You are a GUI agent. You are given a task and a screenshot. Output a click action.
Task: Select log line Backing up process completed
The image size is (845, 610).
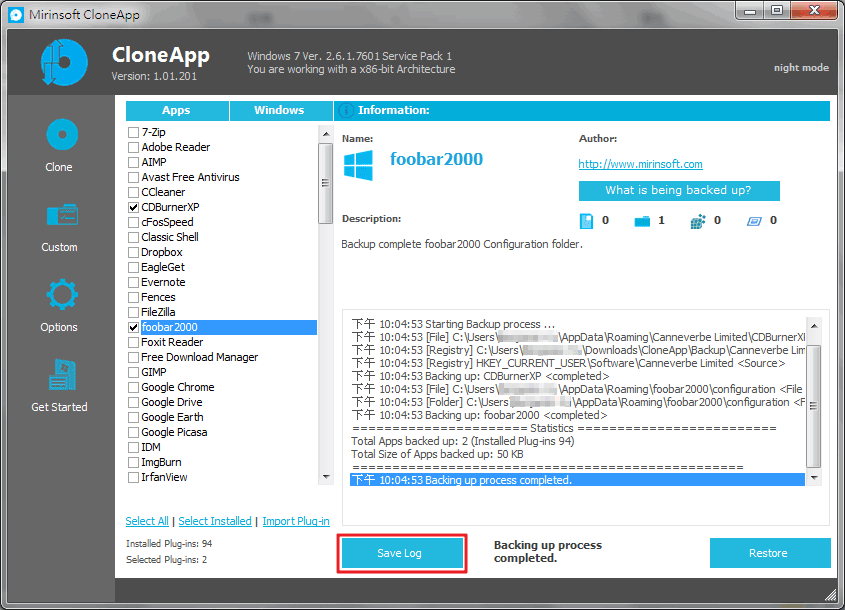coord(577,480)
